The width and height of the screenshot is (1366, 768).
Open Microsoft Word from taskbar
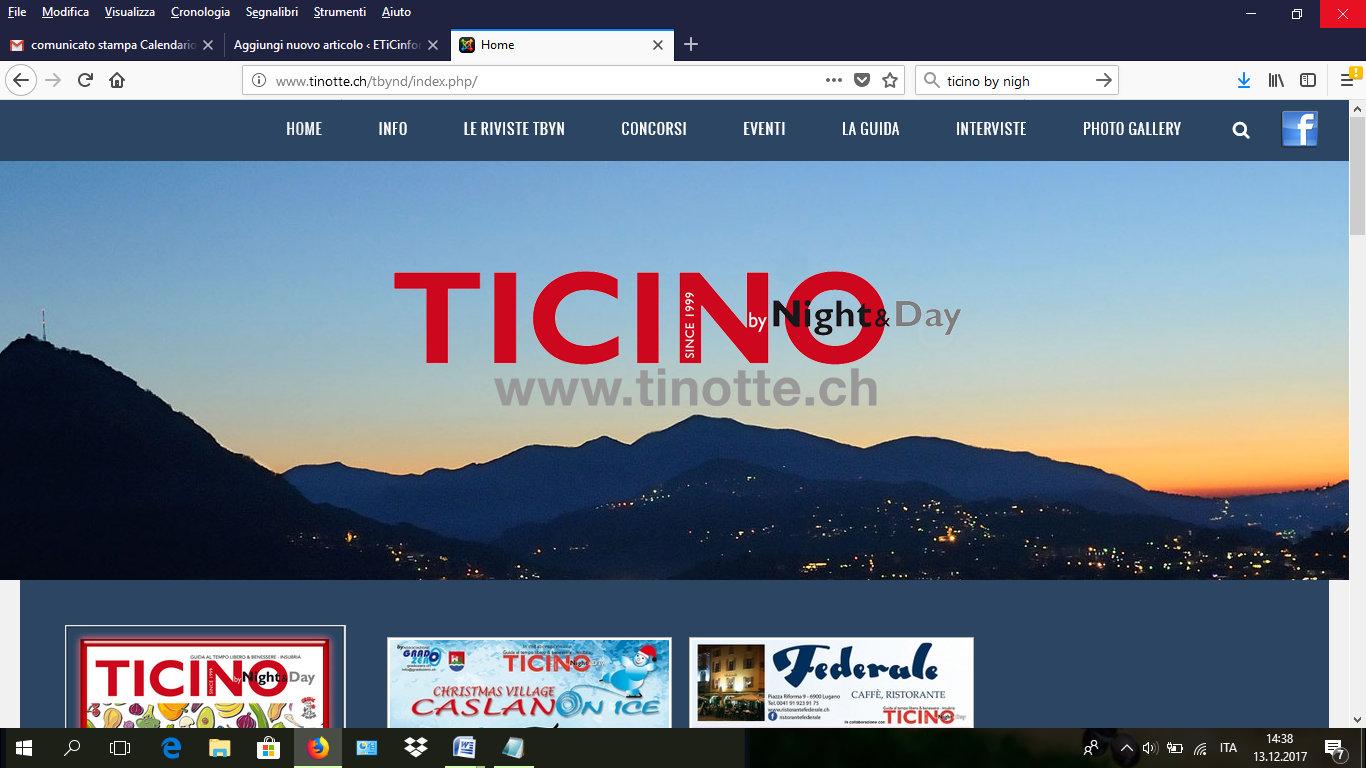pyautogui.click(x=464, y=748)
